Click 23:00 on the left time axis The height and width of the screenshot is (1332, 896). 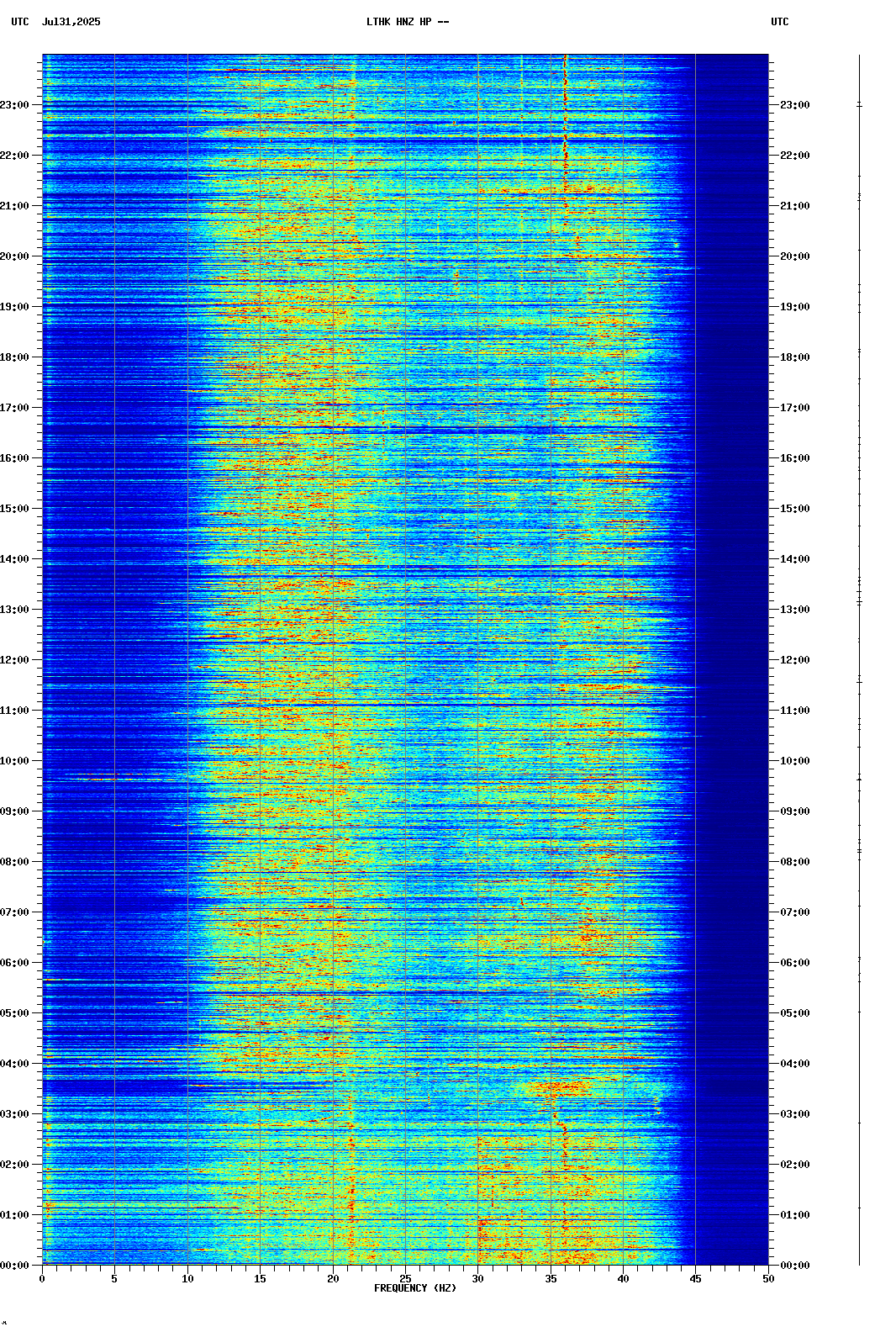coord(14,105)
